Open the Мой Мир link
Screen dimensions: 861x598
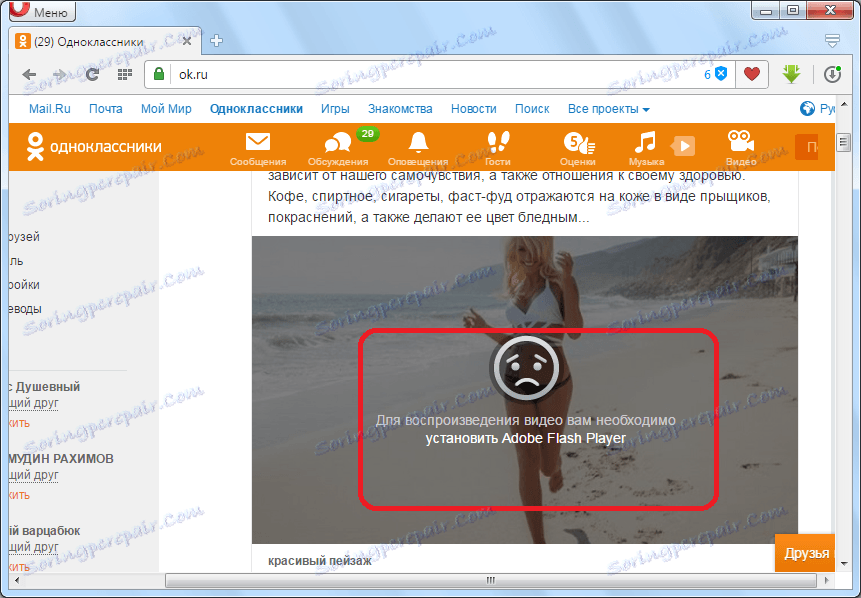[x=166, y=109]
